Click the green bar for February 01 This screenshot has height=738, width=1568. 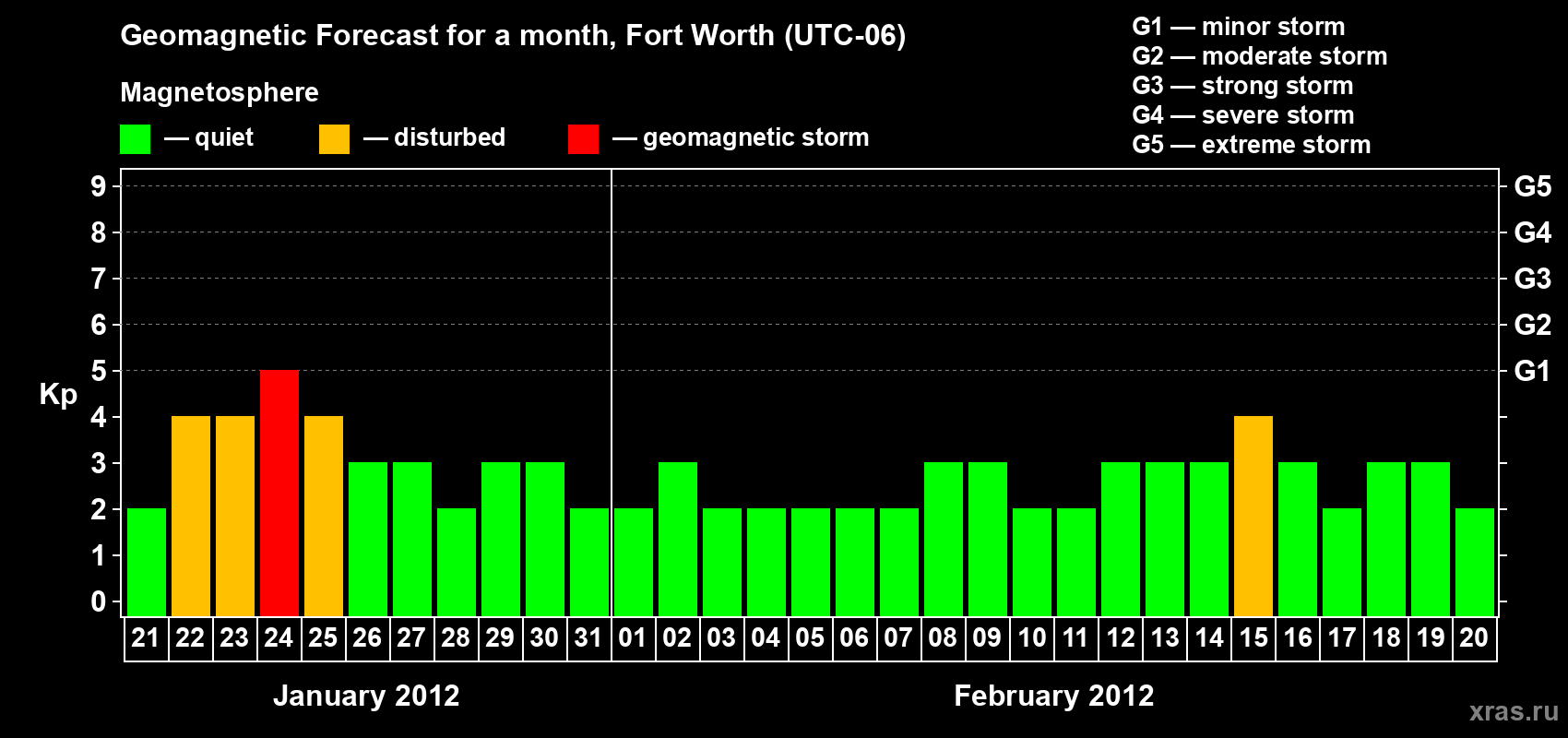pos(634,562)
